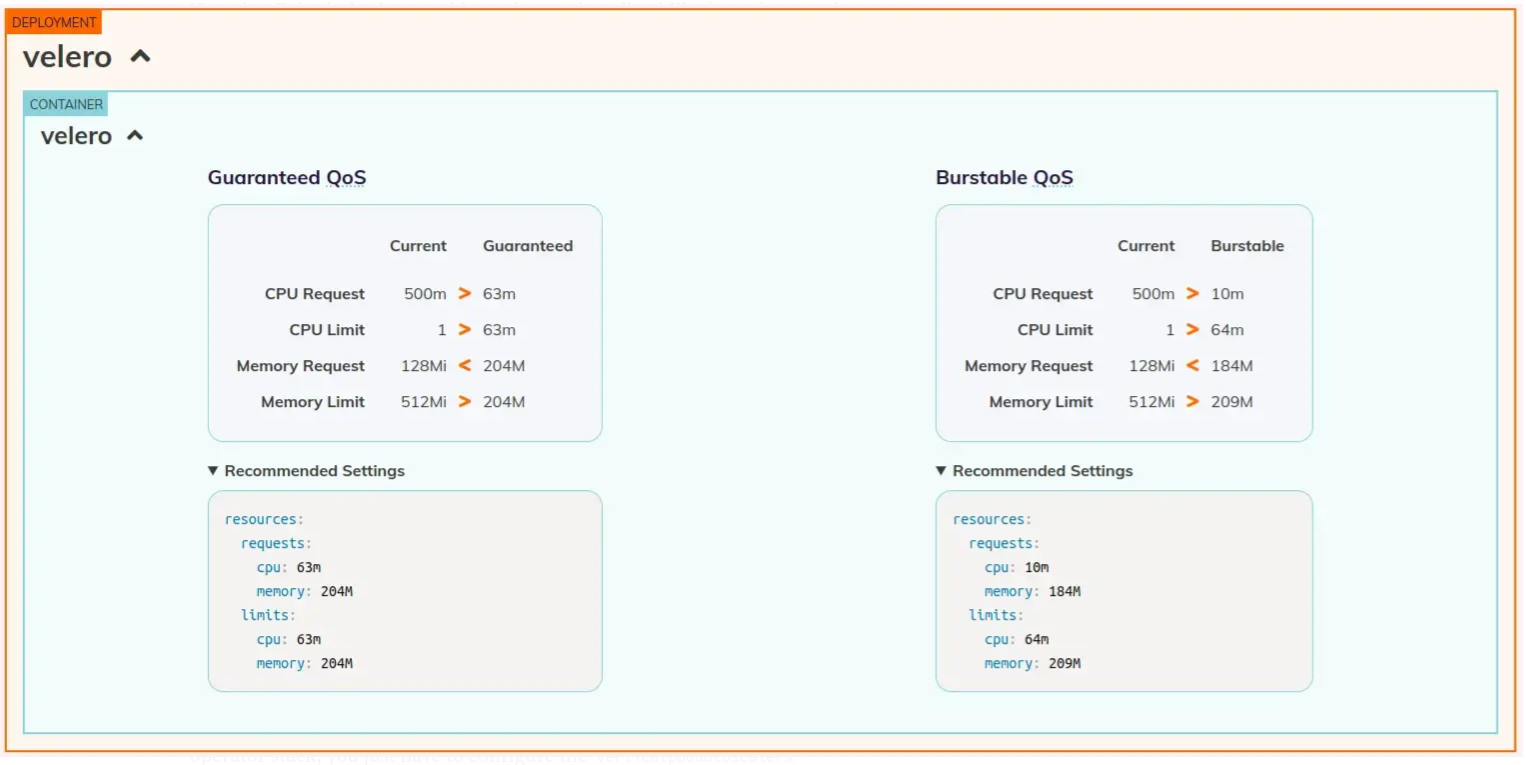Image resolution: width=1526 pixels, height=765 pixels.
Task: Click 'limits:' line in Guaranteed YAML block
Action: pos(268,615)
